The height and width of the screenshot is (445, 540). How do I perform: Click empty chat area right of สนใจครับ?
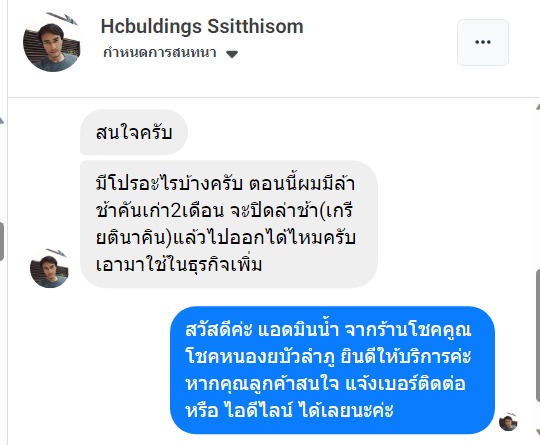(x=344, y=132)
